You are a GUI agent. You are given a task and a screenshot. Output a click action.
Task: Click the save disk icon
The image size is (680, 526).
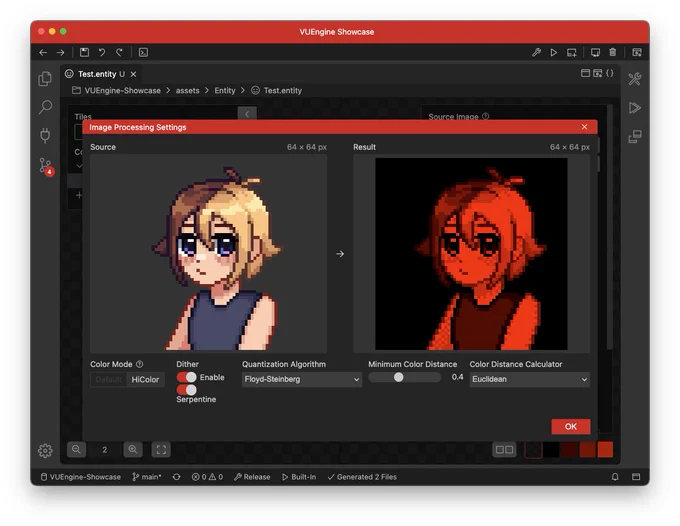coord(84,52)
